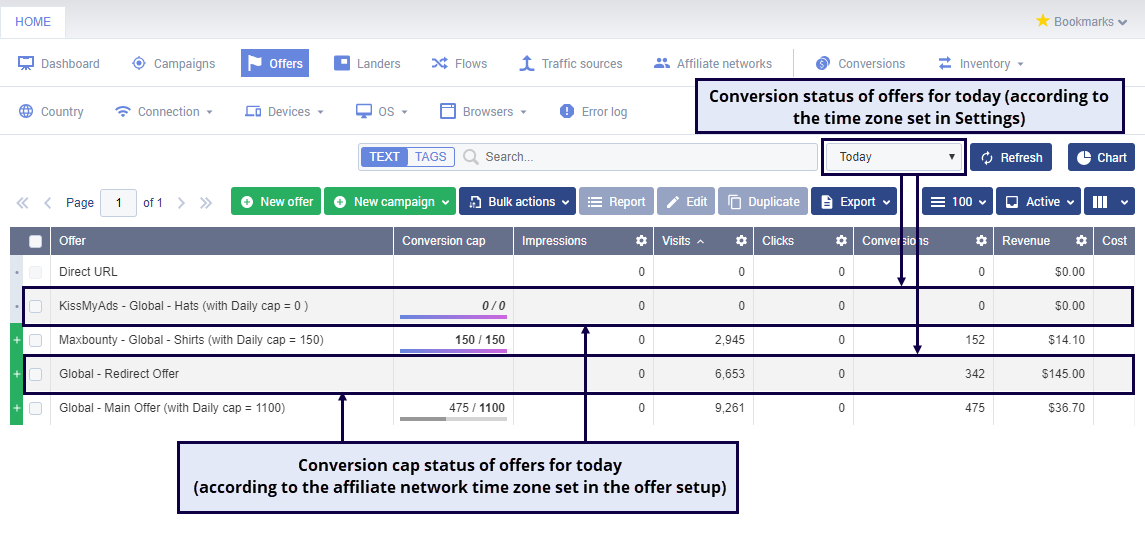Screen dimensions: 1145x551
Task: Open the Bulk actions menu
Action: click(x=518, y=201)
